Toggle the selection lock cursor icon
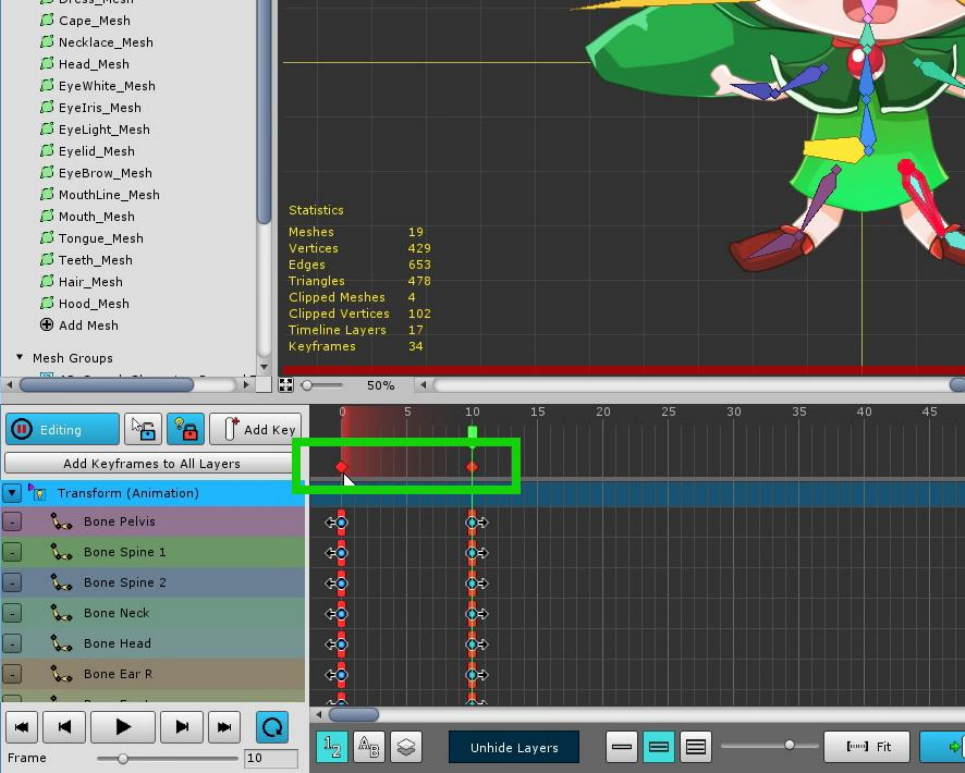Screen dimensions: 965x773 (143, 429)
